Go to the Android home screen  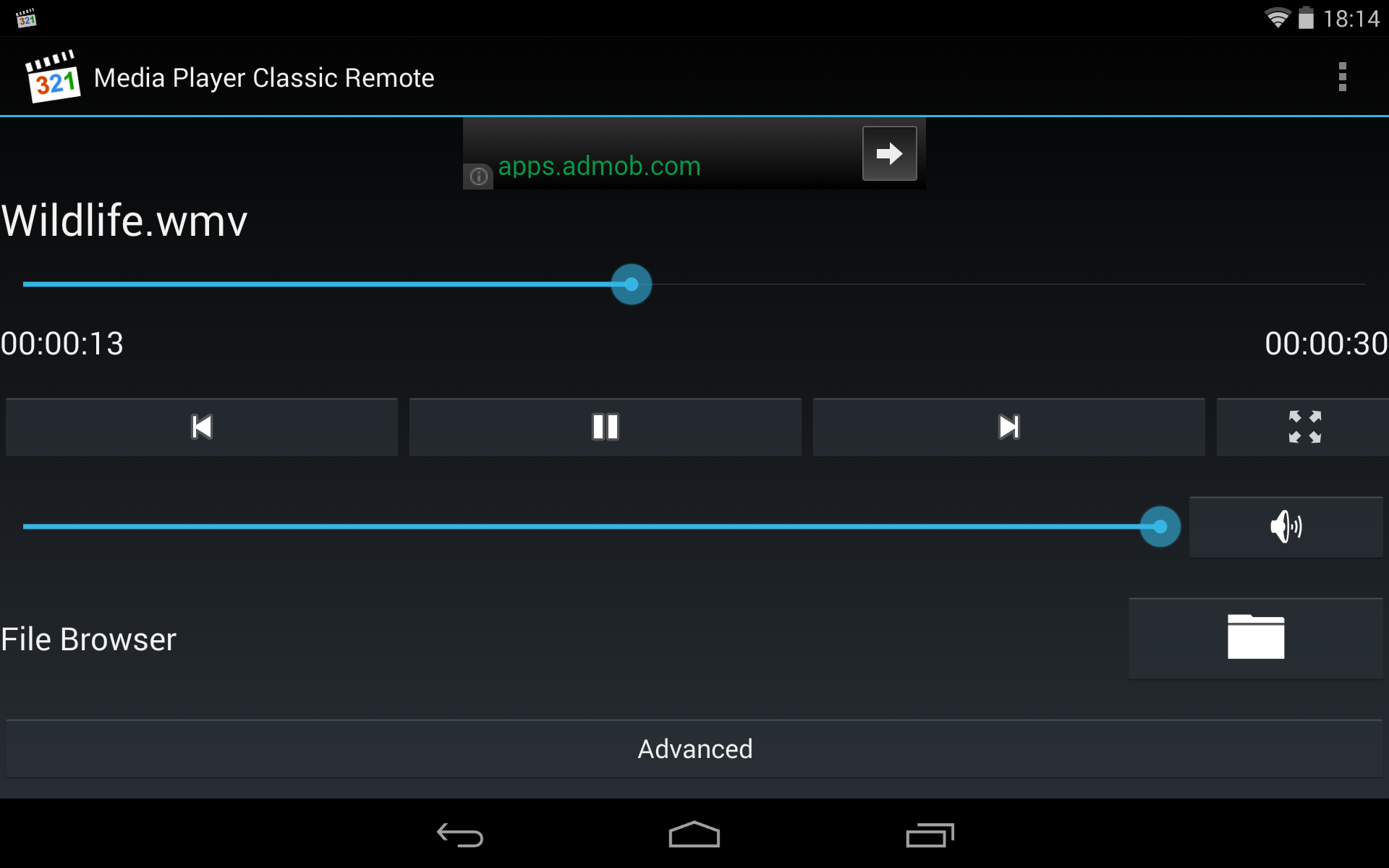694,834
